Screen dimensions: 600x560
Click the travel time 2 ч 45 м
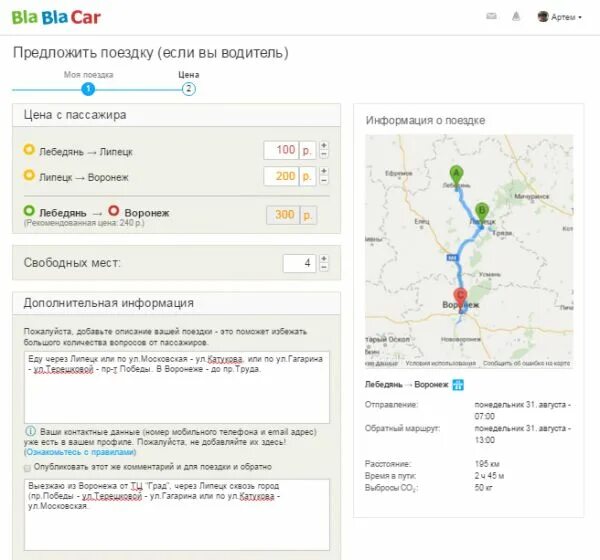coord(489,476)
